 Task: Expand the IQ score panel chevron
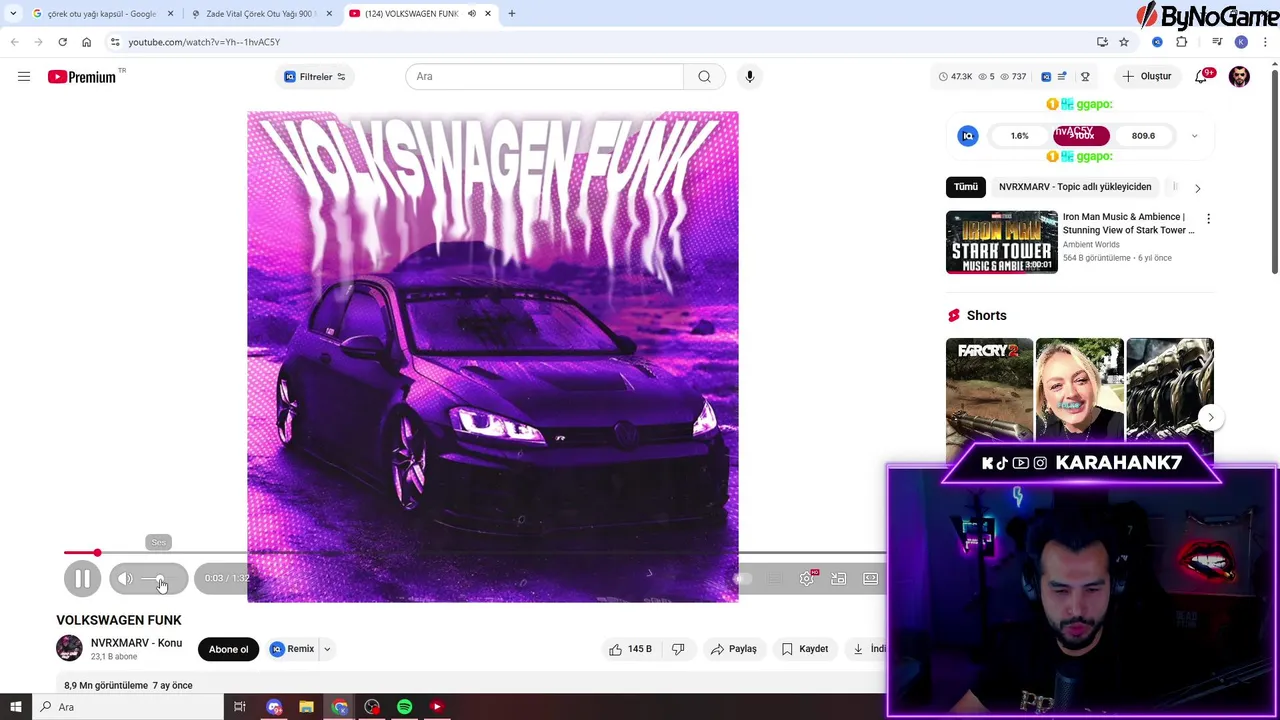click(1194, 136)
